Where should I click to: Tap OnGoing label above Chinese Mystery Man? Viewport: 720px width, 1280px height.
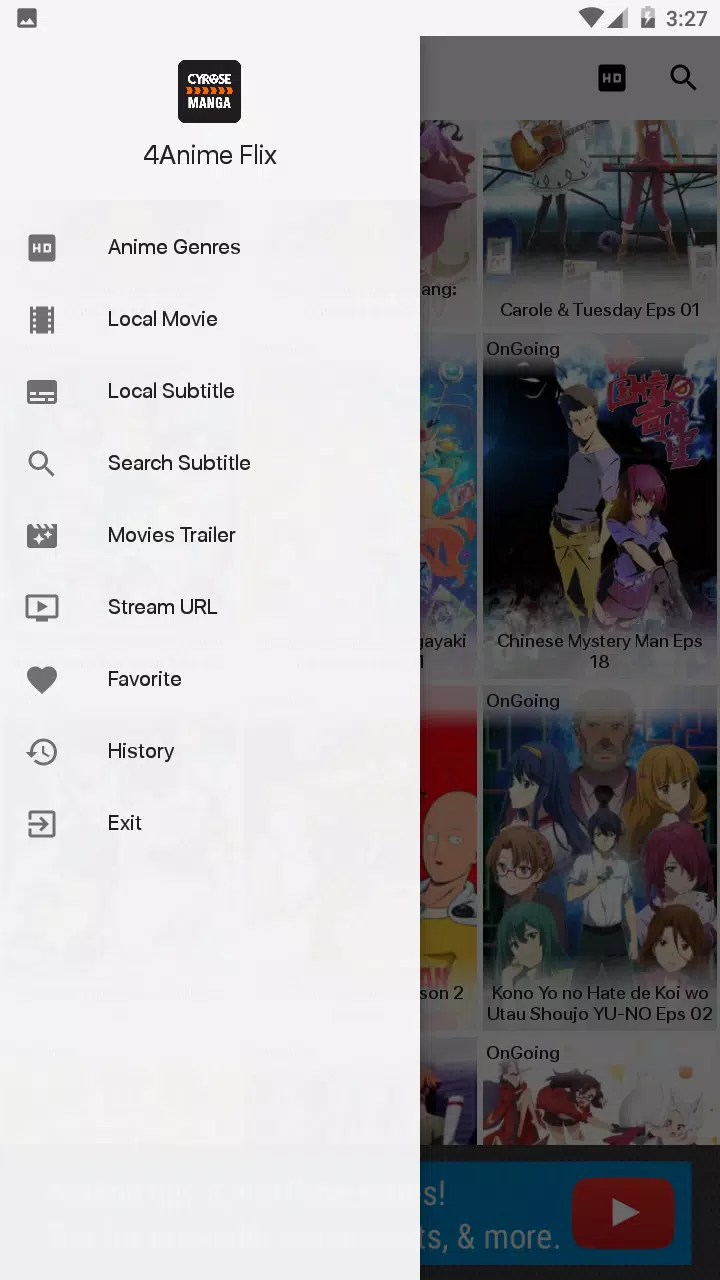pyautogui.click(x=523, y=349)
